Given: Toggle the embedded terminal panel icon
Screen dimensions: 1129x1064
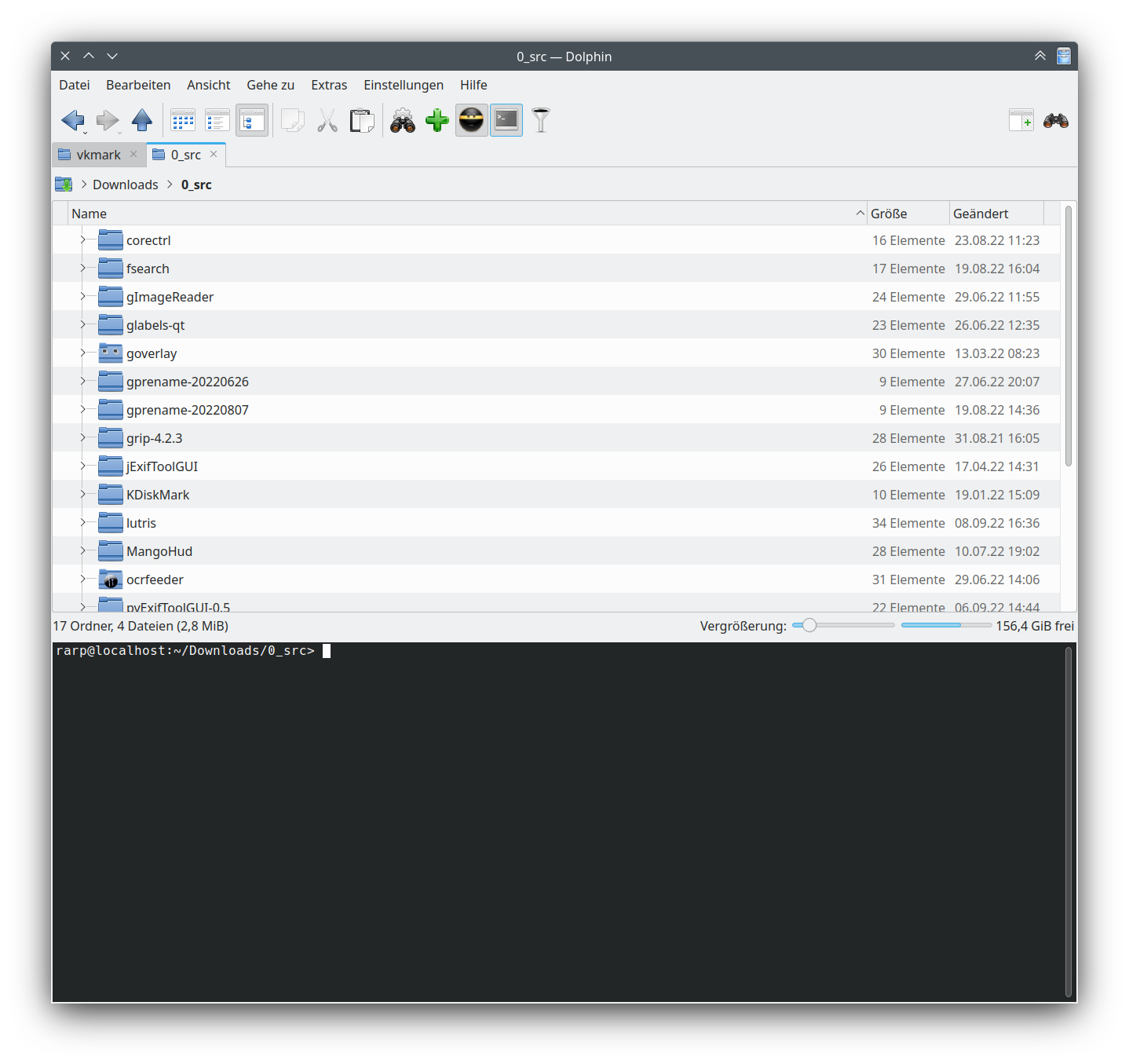Looking at the screenshot, I should click(506, 120).
